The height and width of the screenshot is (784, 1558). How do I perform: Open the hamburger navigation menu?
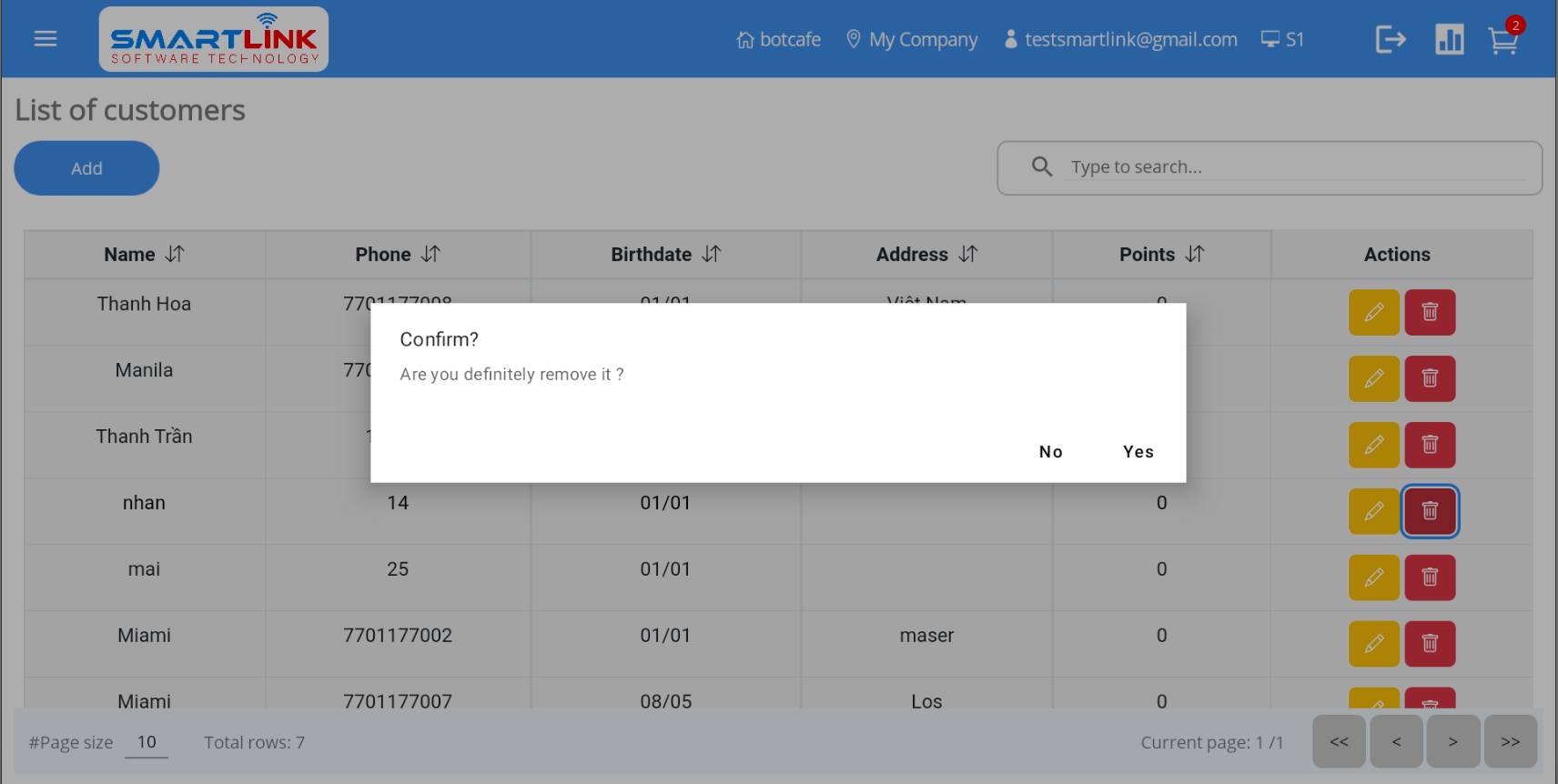[x=46, y=39]
